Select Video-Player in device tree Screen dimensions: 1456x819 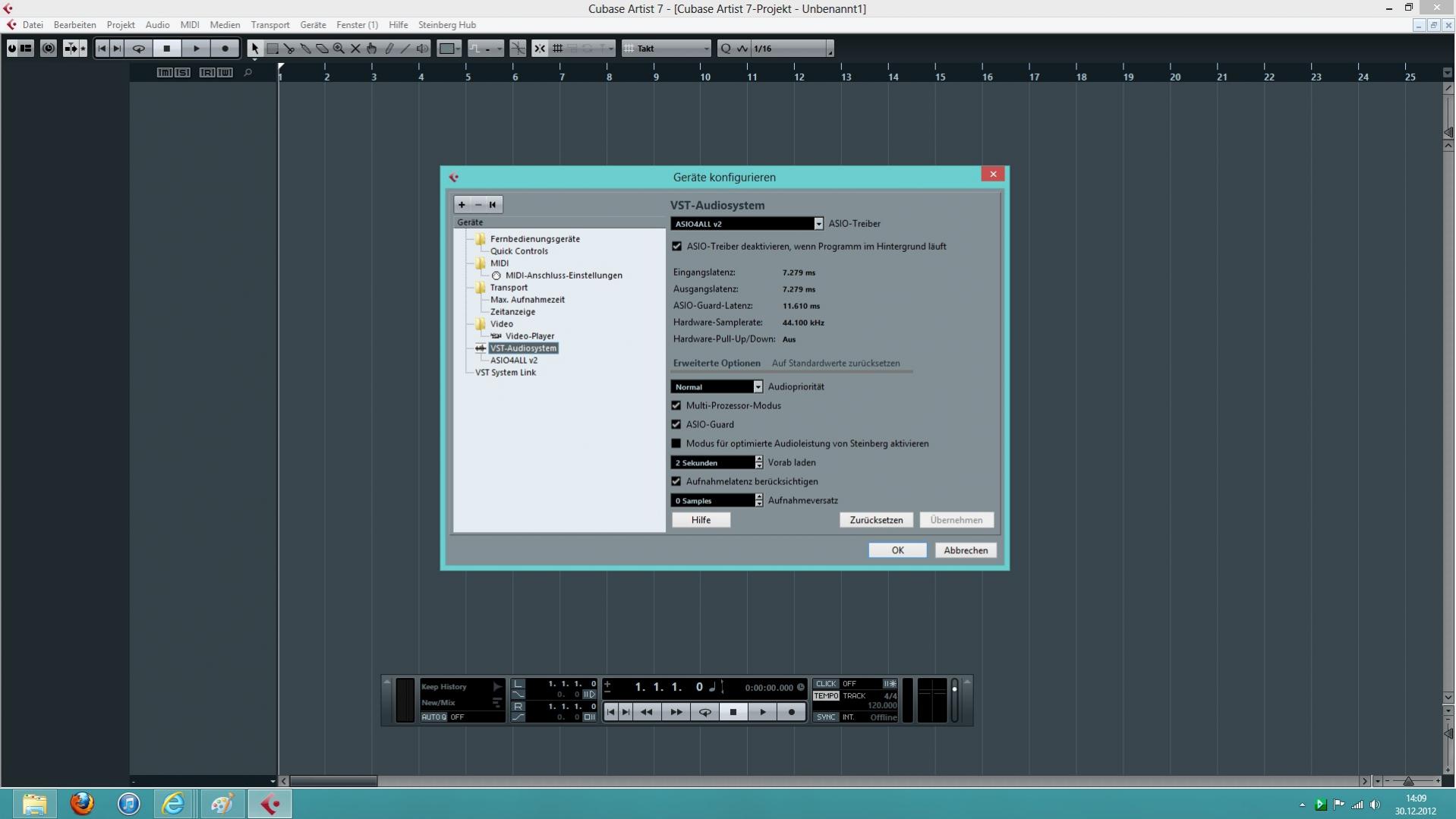pyautogui.click(x=530, y=336)
